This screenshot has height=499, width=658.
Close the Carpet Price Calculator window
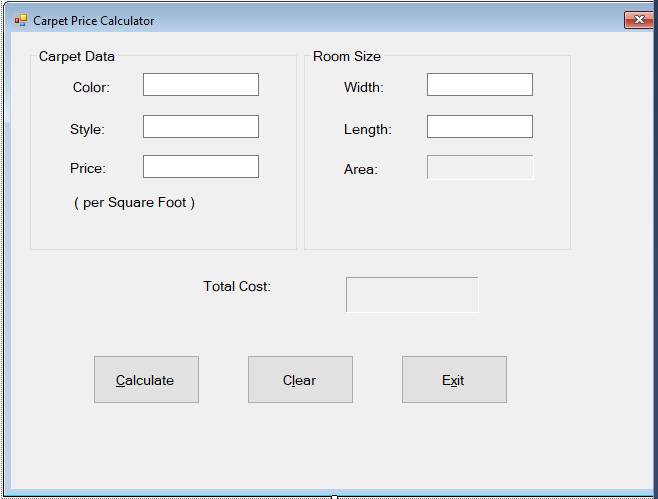coord(638,20)
